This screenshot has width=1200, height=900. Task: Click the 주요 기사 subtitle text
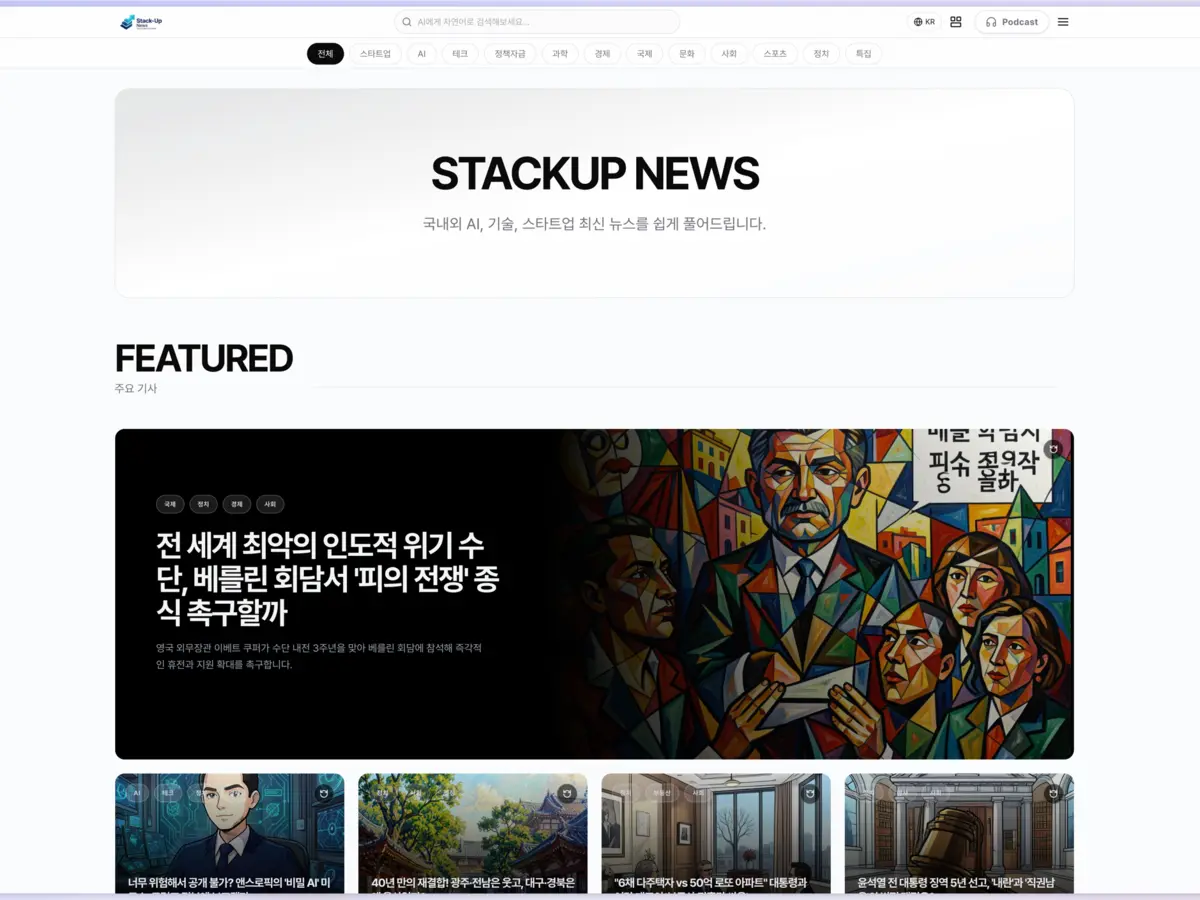coord(136,388)
